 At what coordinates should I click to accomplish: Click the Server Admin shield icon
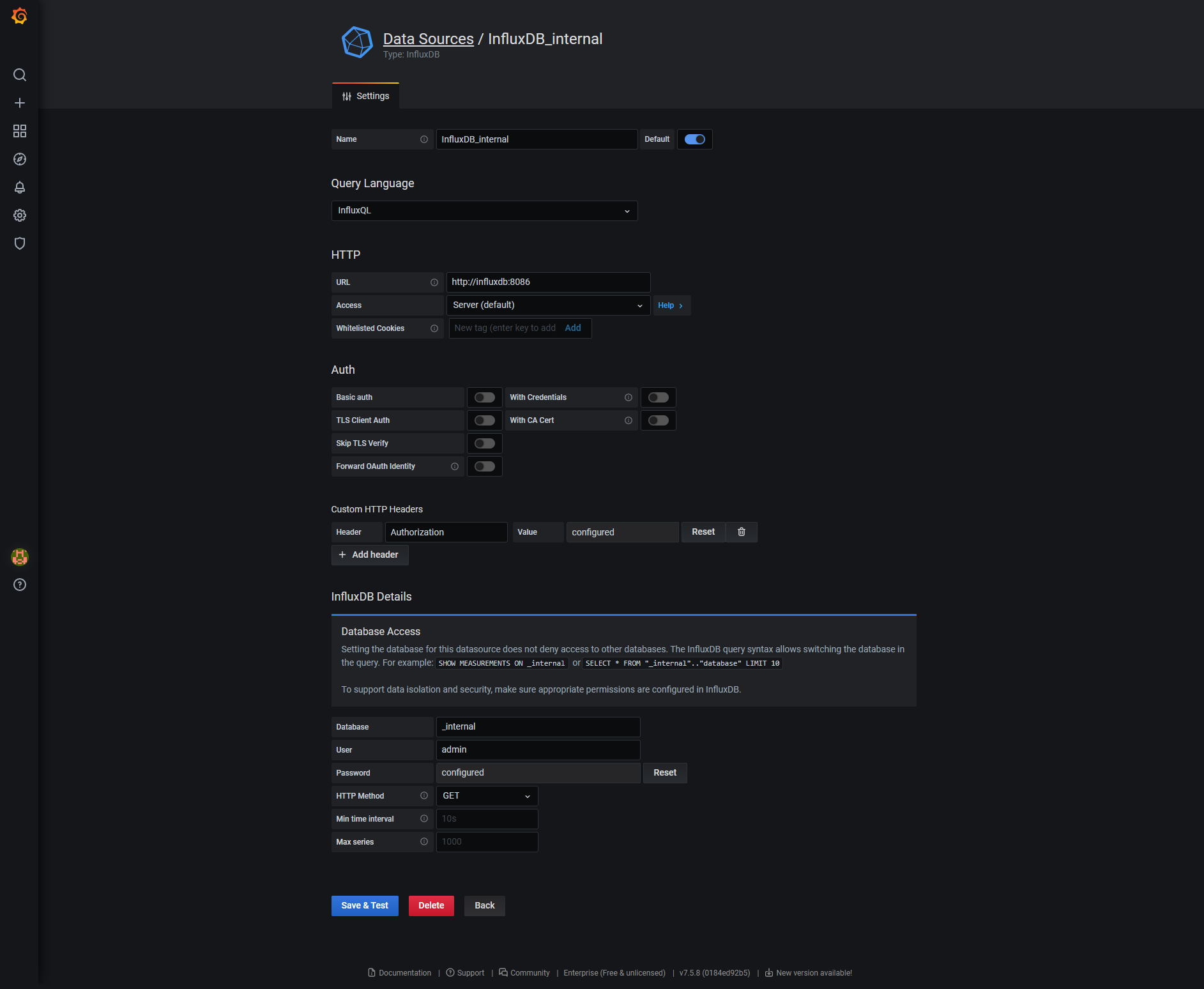tap(19, 243)
